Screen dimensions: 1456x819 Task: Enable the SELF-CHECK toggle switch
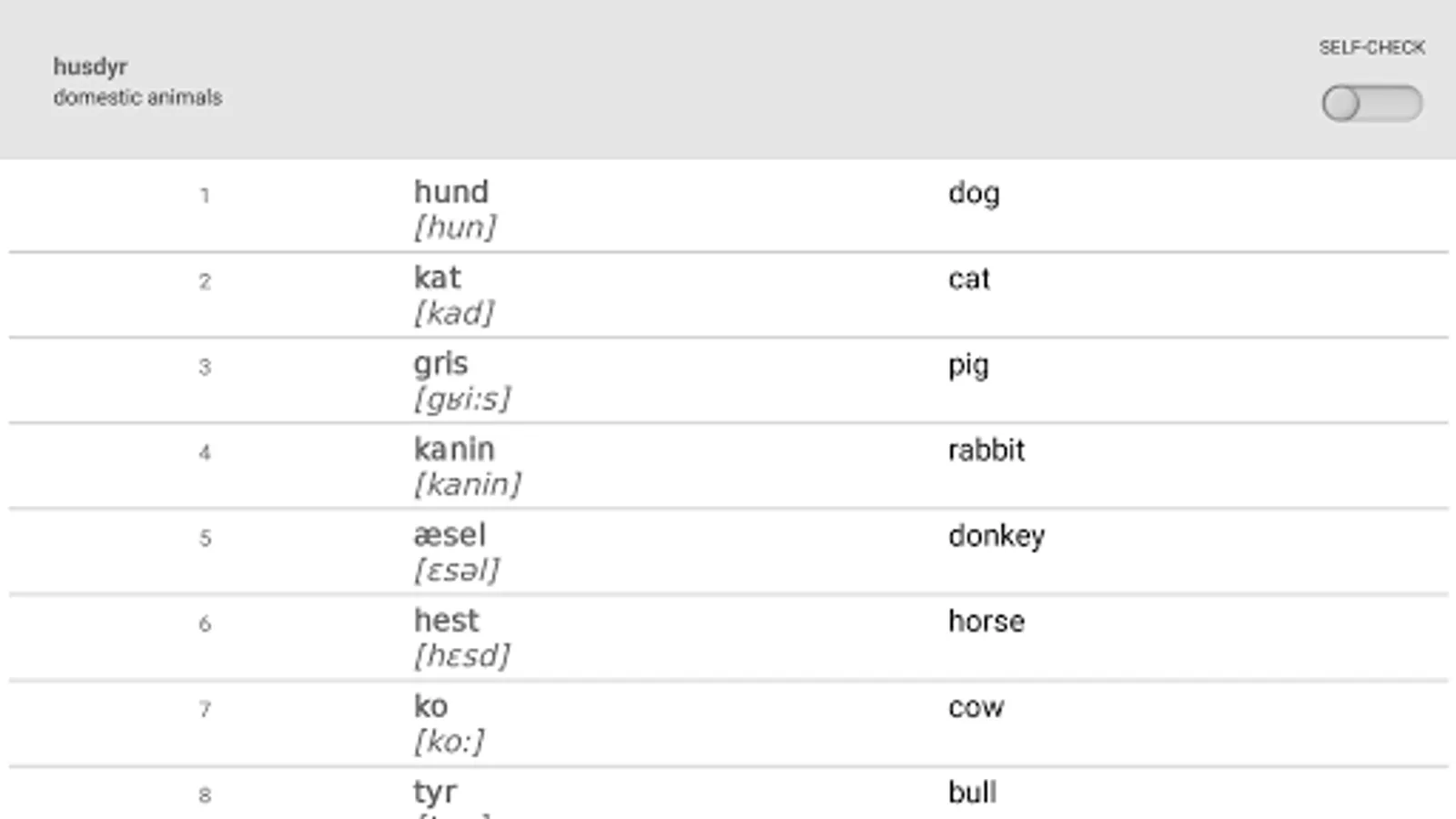click(1371, 104)
